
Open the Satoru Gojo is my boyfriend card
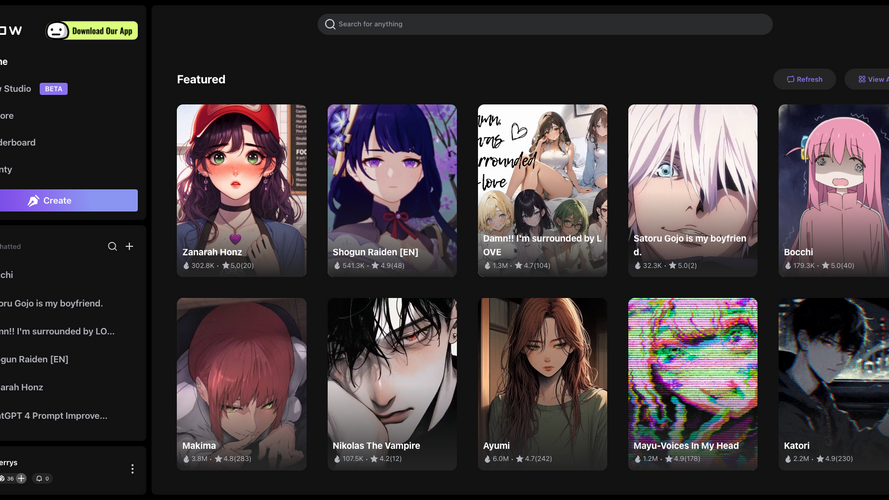pos(693,190)
